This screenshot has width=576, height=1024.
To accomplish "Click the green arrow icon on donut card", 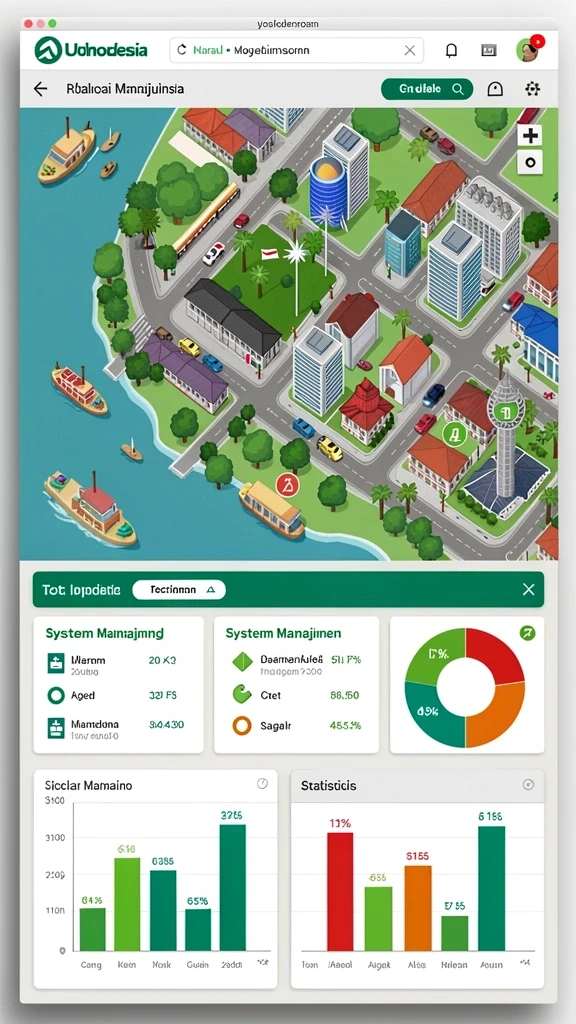I will click(527, 632).
